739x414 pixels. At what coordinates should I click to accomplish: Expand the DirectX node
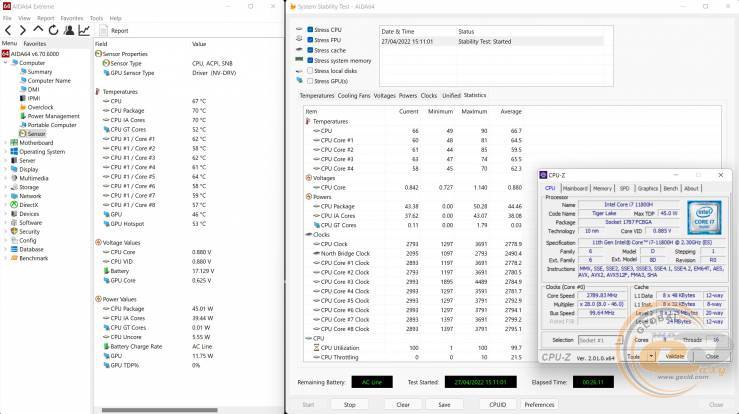click(6, 205)
